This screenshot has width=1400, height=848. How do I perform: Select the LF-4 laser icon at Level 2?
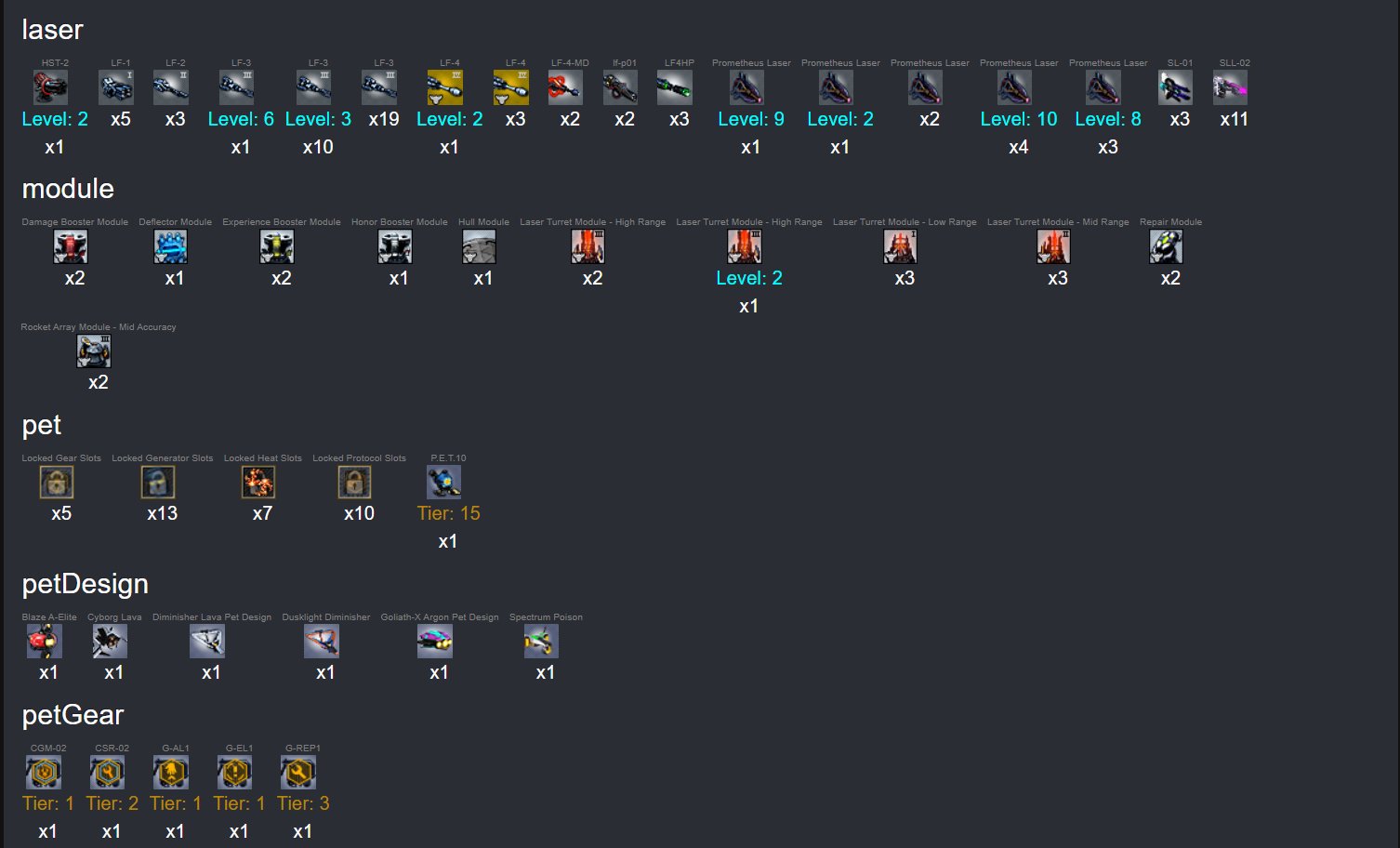(445, 87)
